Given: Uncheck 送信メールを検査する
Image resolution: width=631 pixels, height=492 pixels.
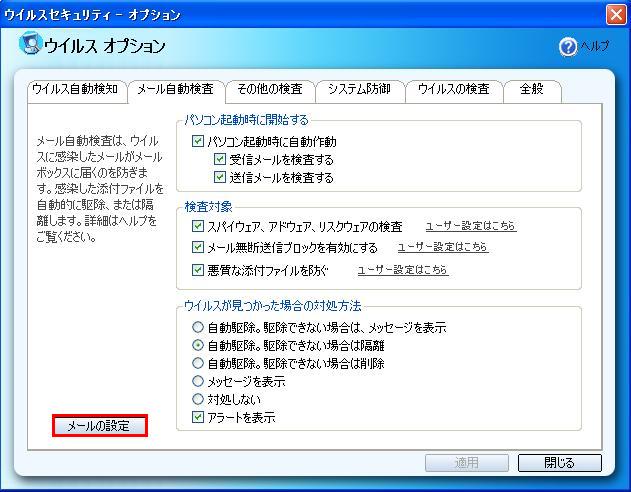Looking at the screenshot, I should [x=220, y=177].
